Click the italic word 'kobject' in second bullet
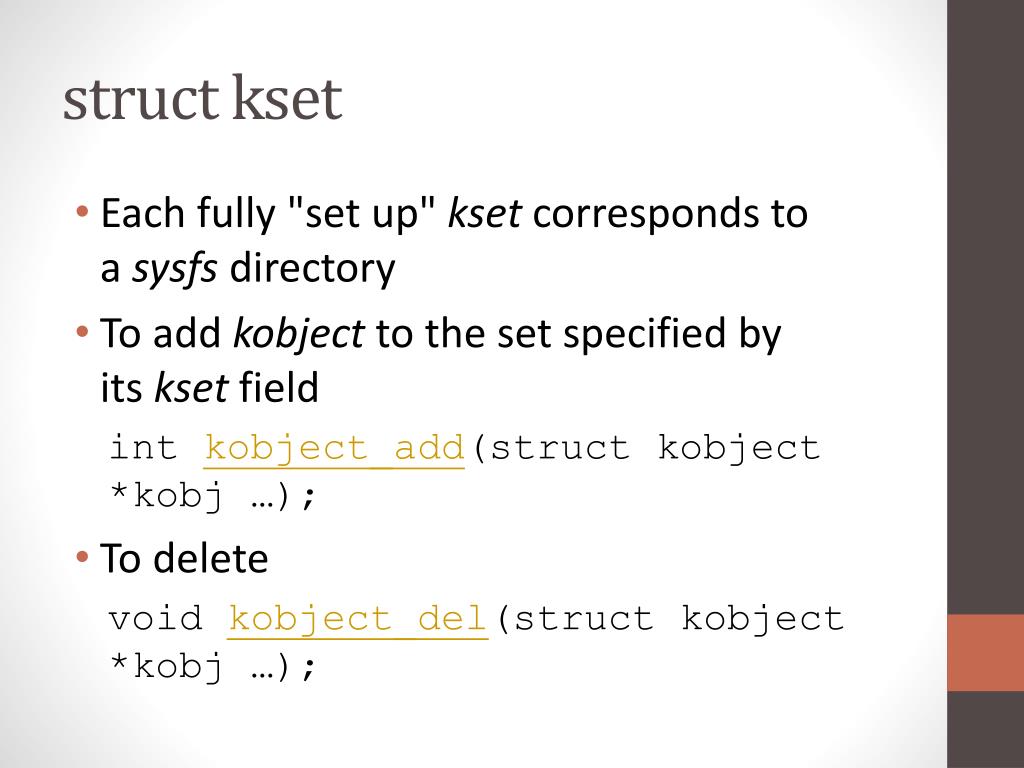The width and height of the screenshot is (1024, 768). coord(298,334)
